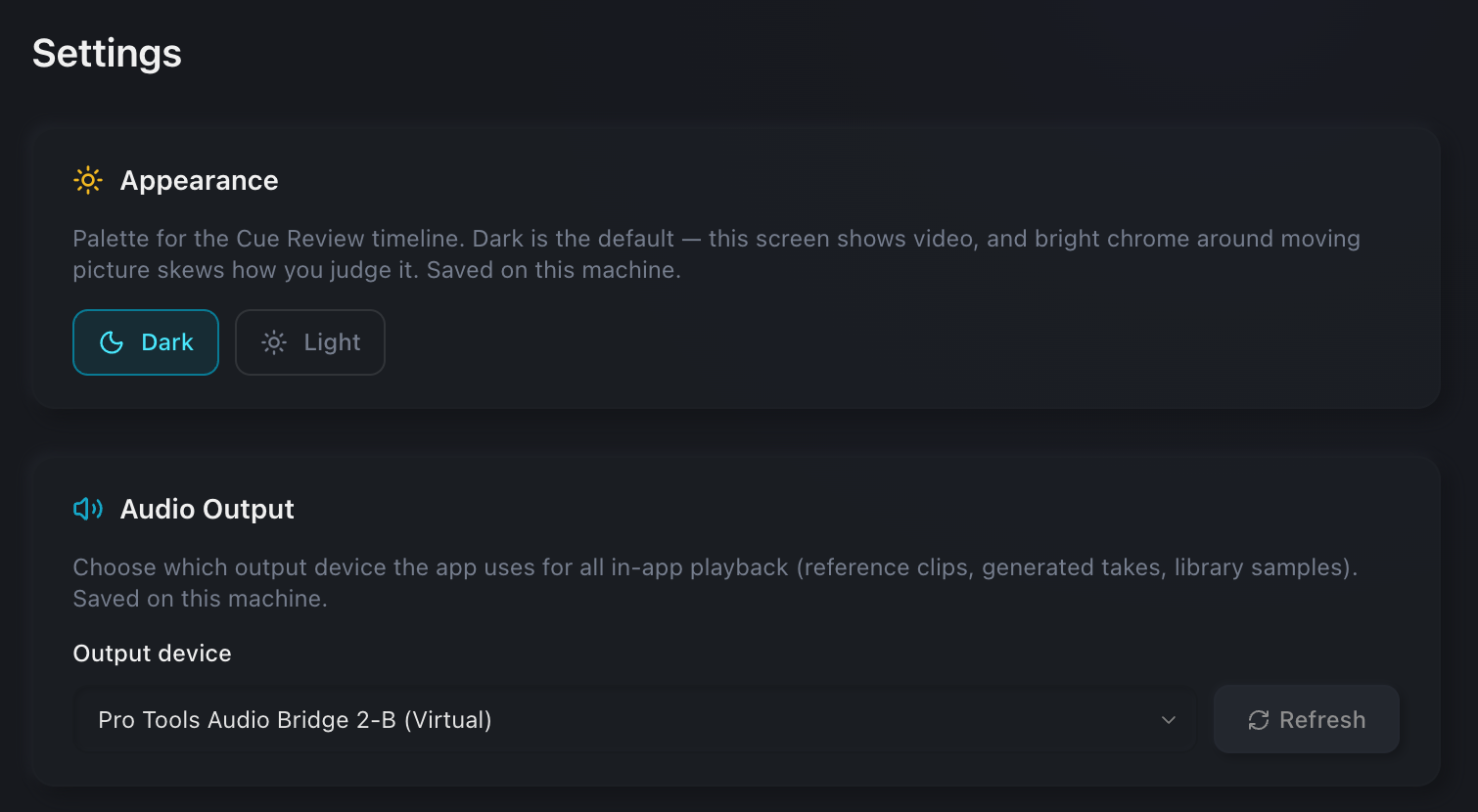This screenshot has width=1478, height=812.
Task: Click the Light label text in theme button
Action: tap(332, 342)
